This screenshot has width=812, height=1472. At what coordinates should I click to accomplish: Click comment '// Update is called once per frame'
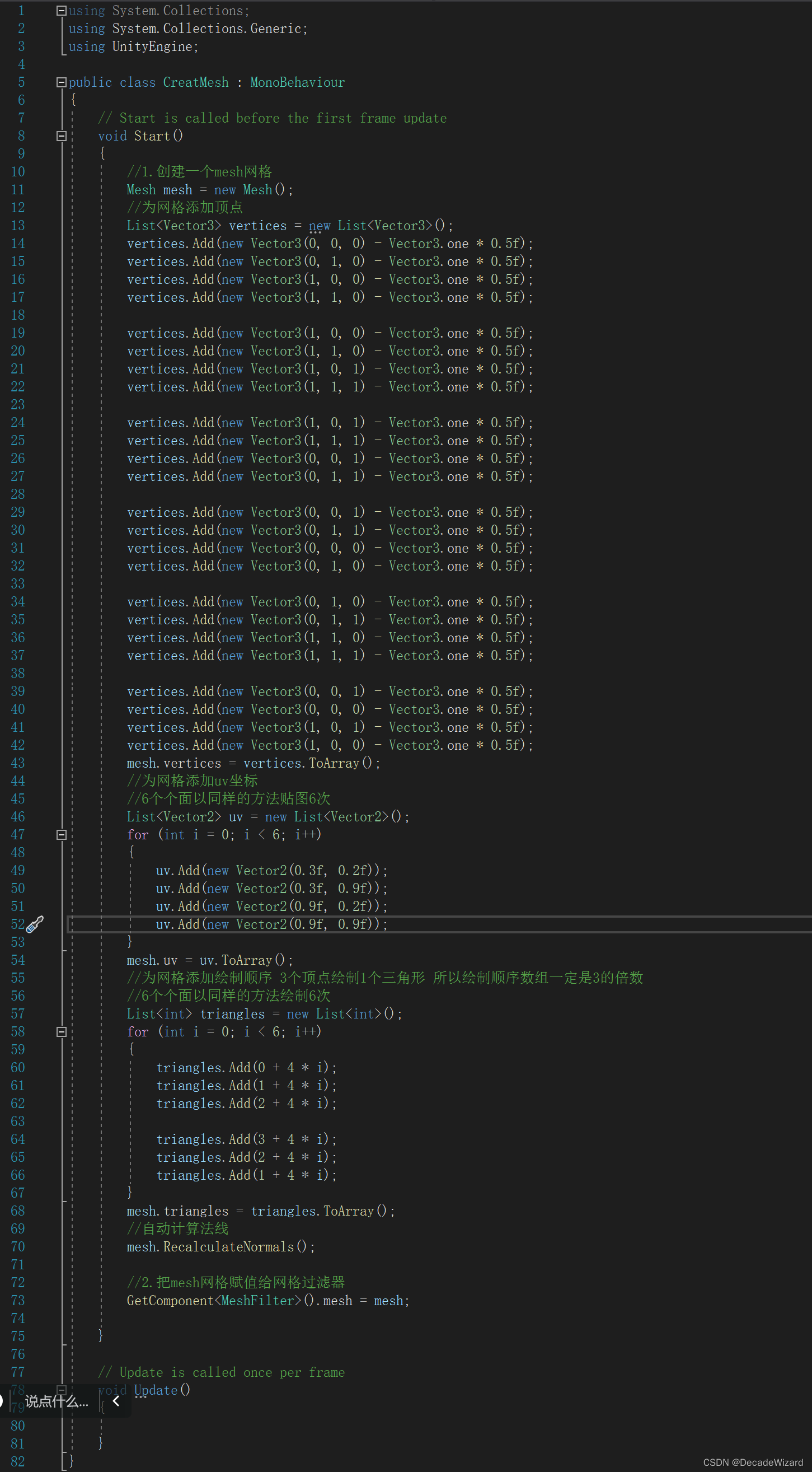(221, 1372)
